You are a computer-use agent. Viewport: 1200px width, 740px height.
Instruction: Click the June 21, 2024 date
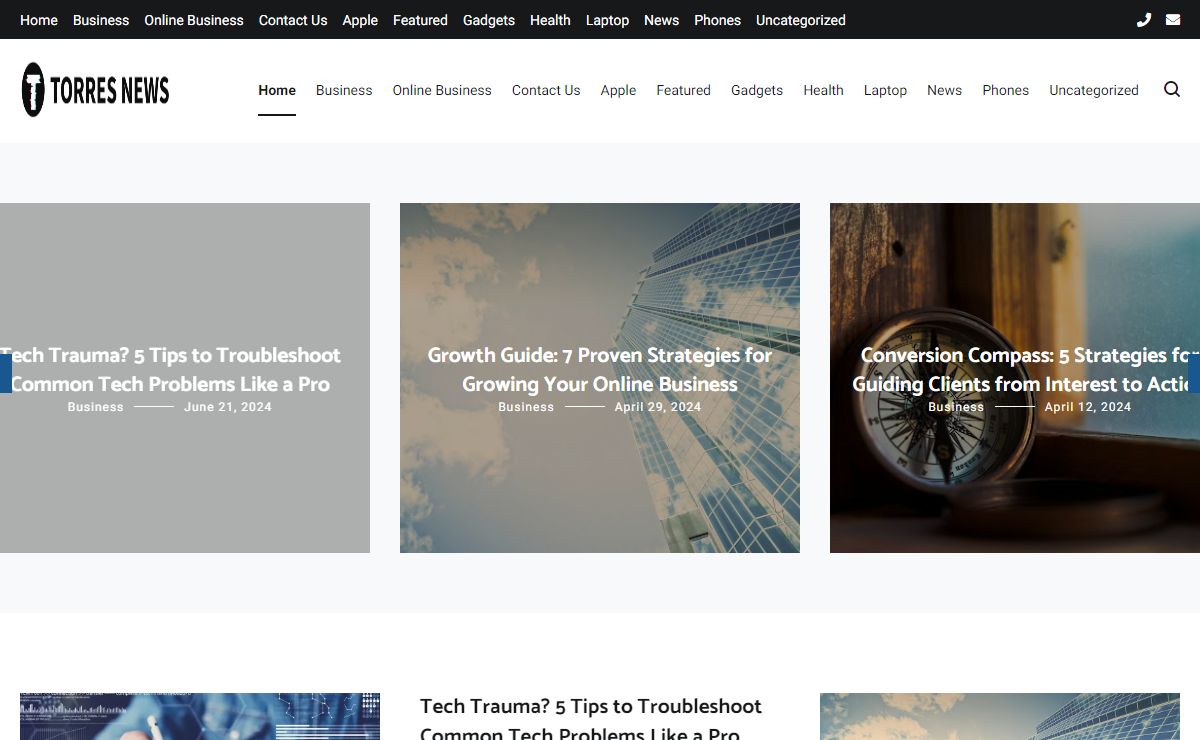point(228,407)
